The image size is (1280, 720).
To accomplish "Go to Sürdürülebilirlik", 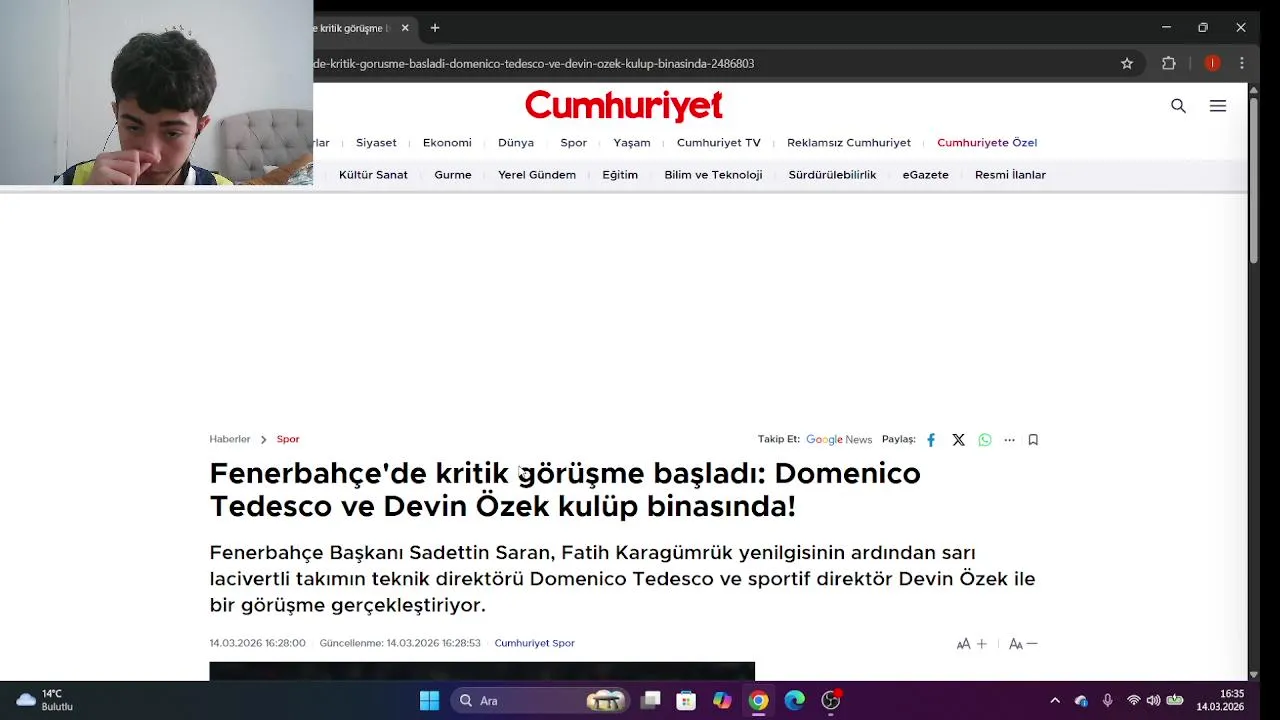I will pyautogui.click(x=832, y=175).
